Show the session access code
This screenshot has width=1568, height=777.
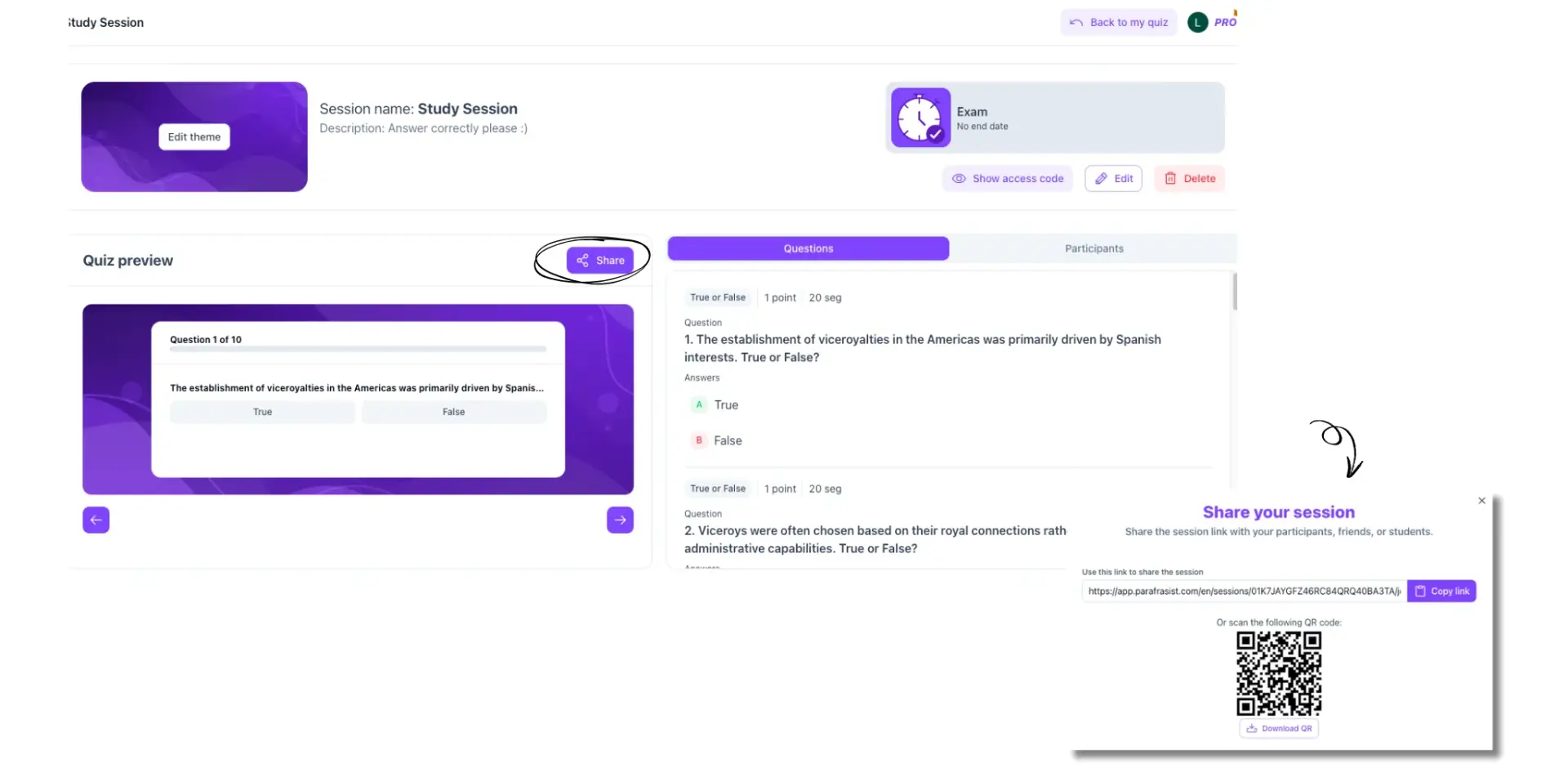[1008, 179]
